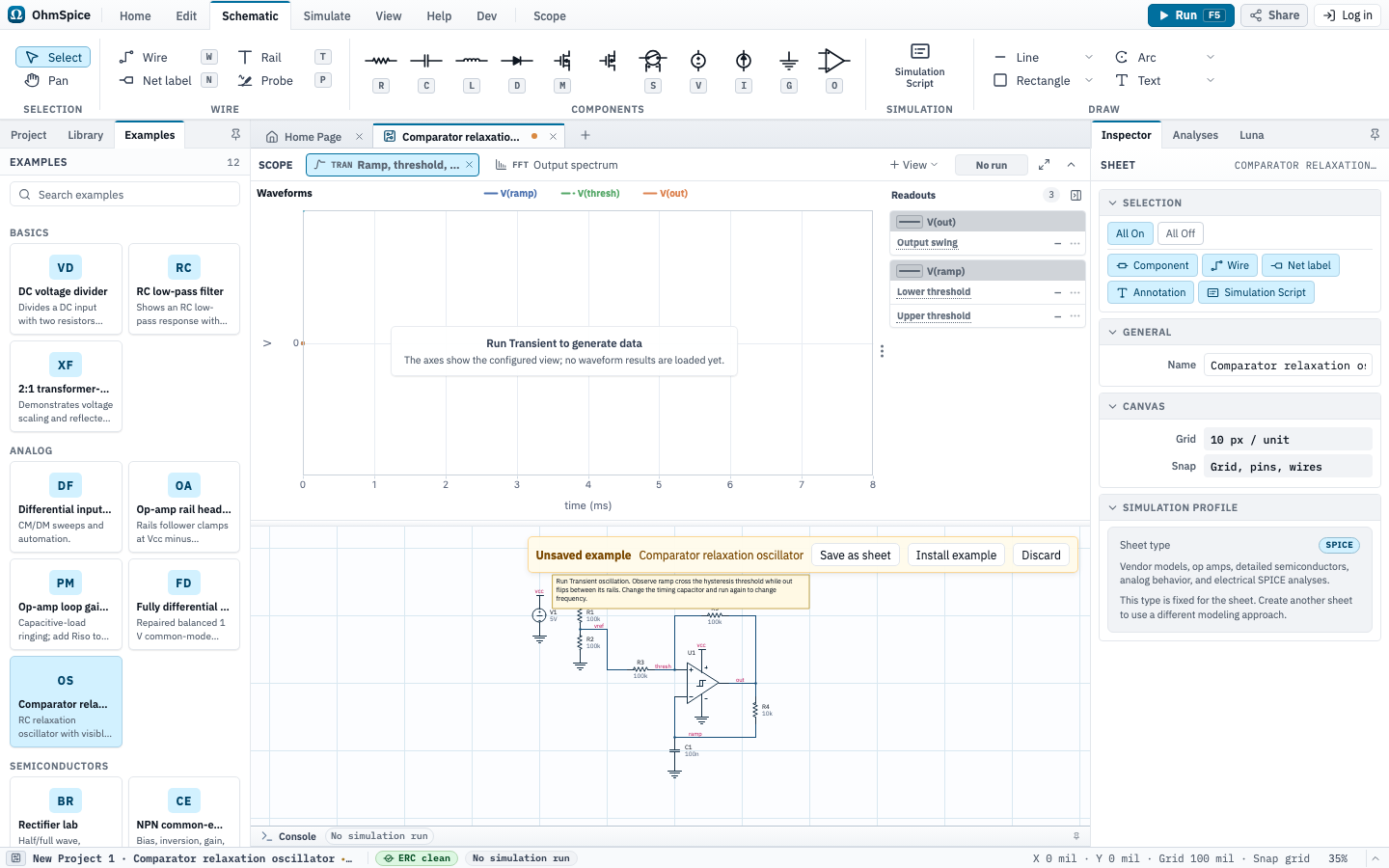Turn all selection filters off

(1181, 233)
